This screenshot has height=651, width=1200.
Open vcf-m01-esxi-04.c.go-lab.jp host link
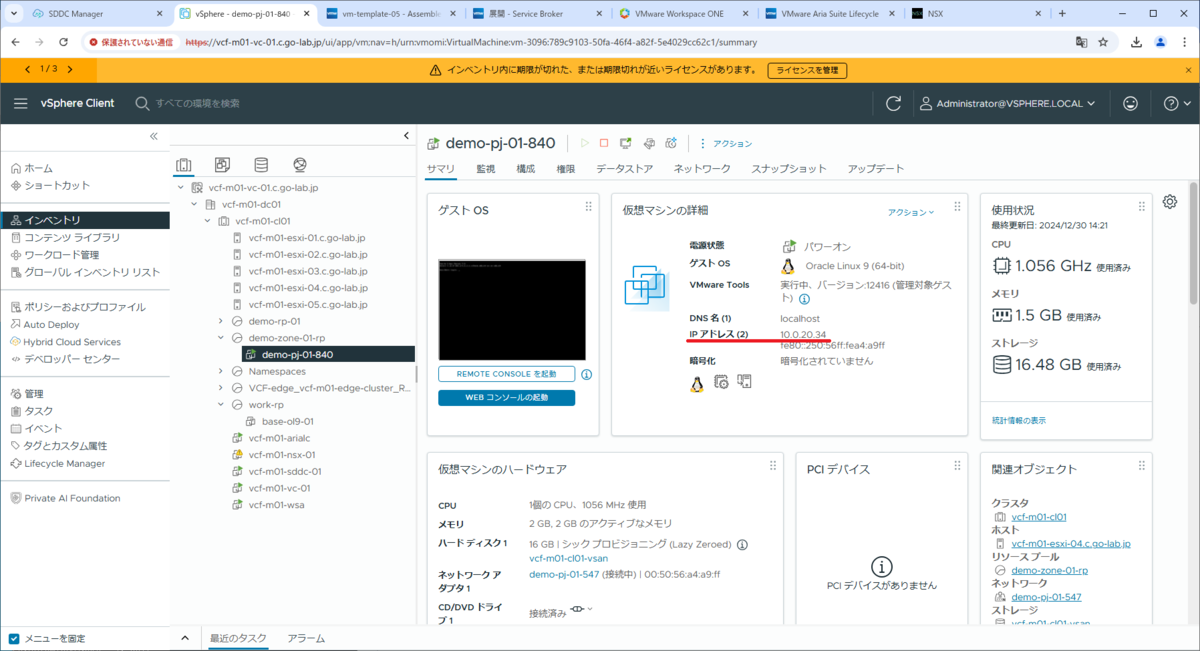pos(1071,543)
